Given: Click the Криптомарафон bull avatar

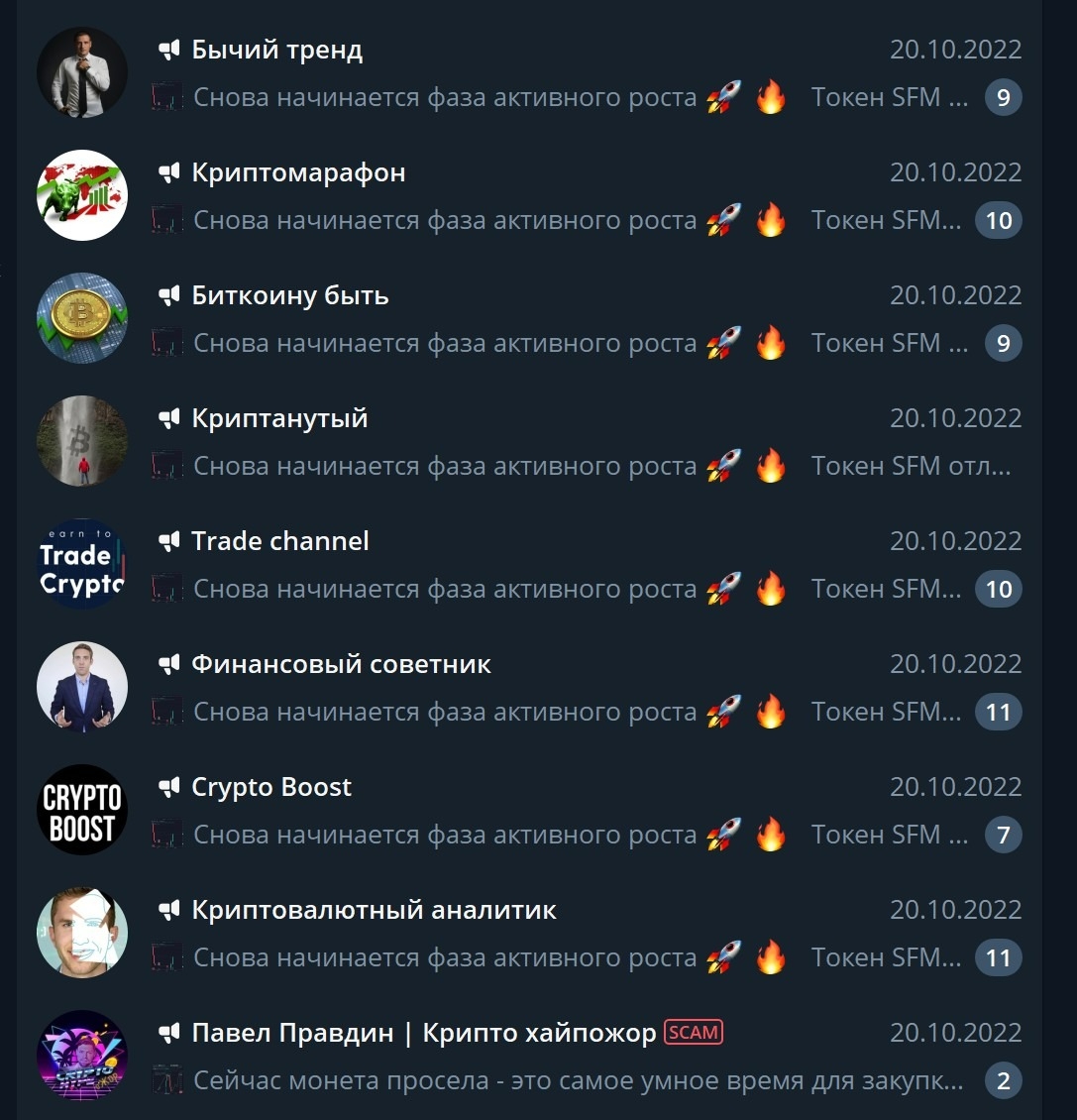Looking at the screenshot, I should pyautogui.click(x=82, y=195).
